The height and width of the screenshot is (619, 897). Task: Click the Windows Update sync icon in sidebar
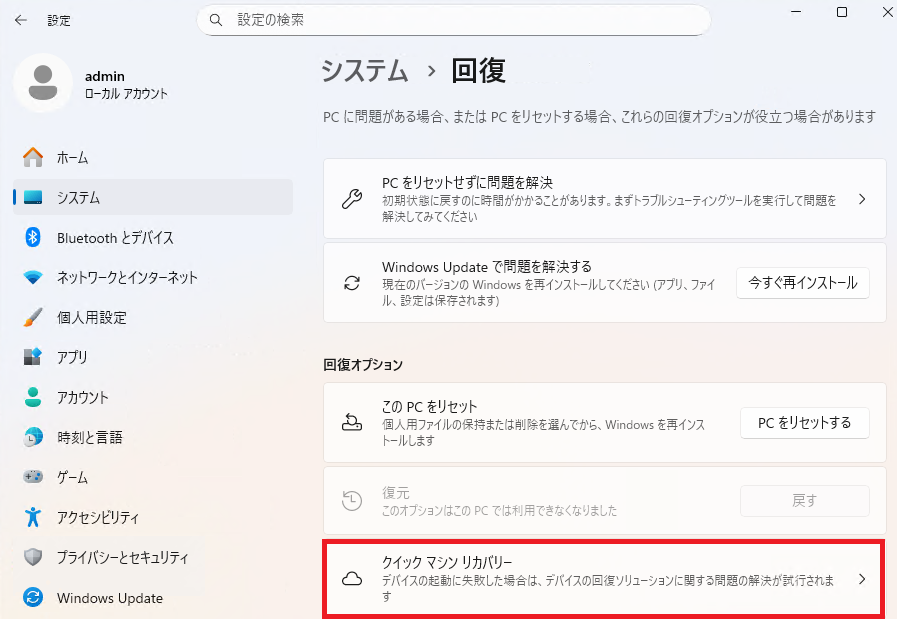(x=33, y=598)
